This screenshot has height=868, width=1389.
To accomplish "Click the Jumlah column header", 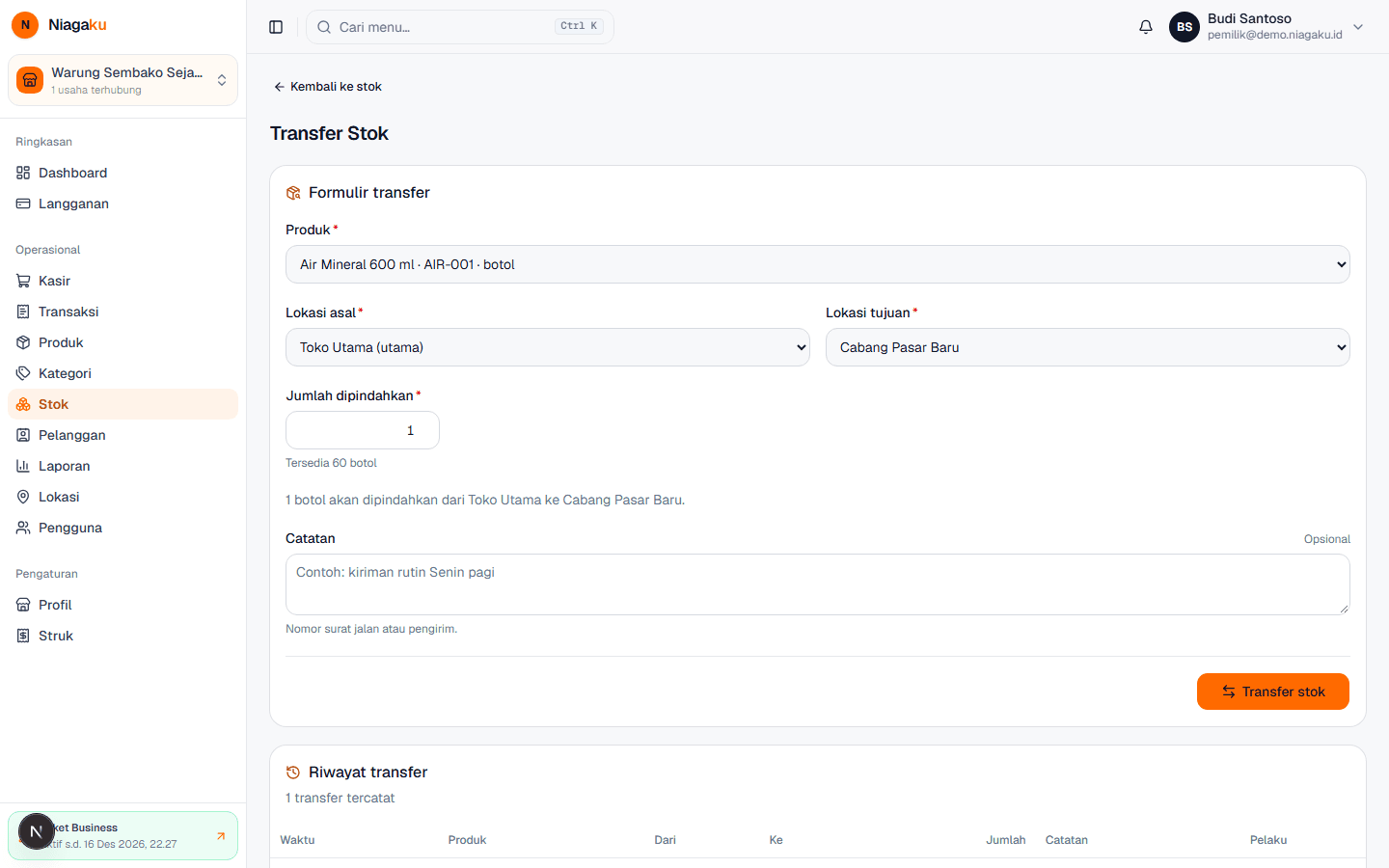I will 1006,840.
